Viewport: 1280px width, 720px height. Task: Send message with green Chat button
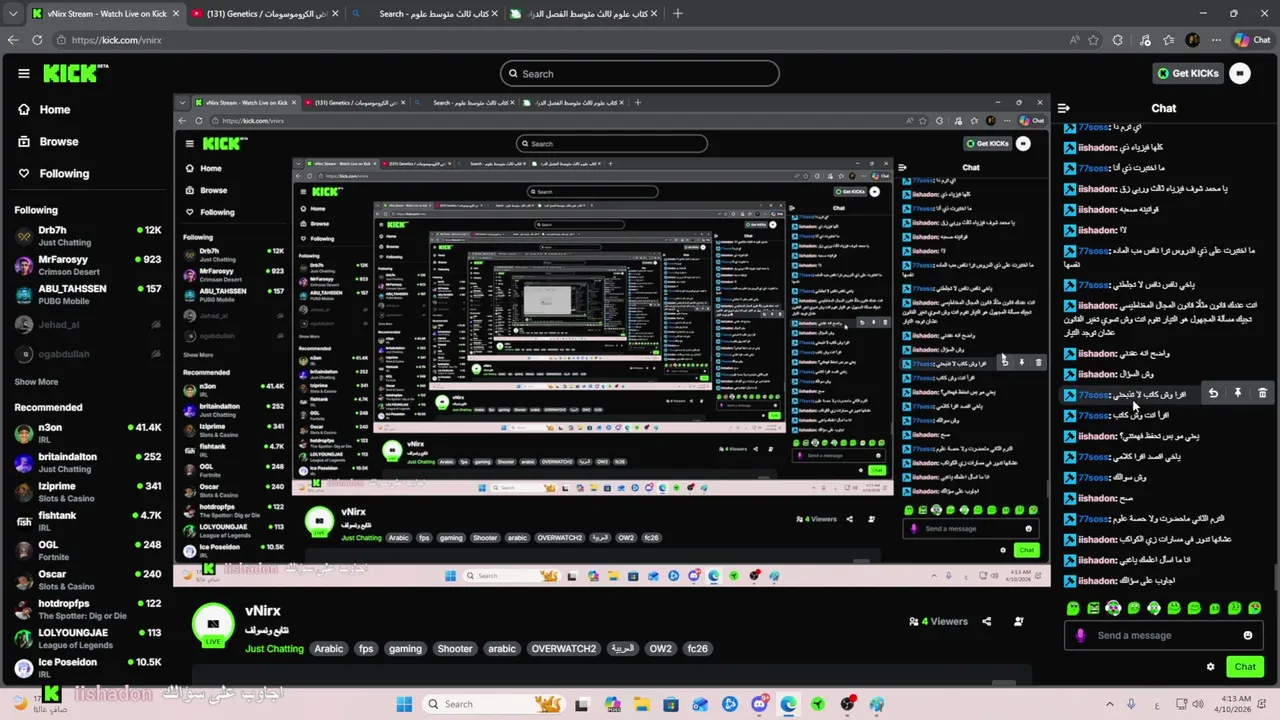click(x=1245, y=667)
